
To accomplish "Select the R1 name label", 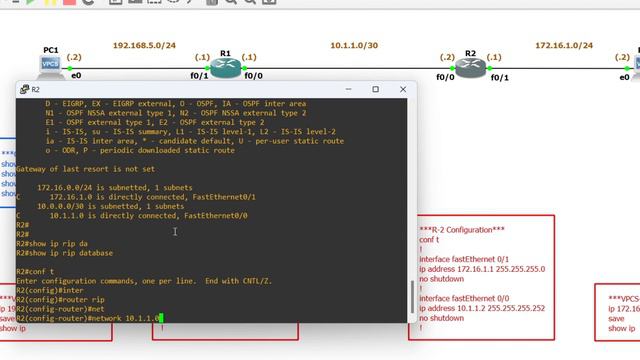I will point(225,53).
